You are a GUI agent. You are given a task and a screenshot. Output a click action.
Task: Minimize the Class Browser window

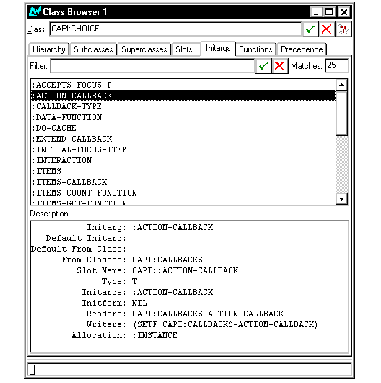(x=316, y=12)
